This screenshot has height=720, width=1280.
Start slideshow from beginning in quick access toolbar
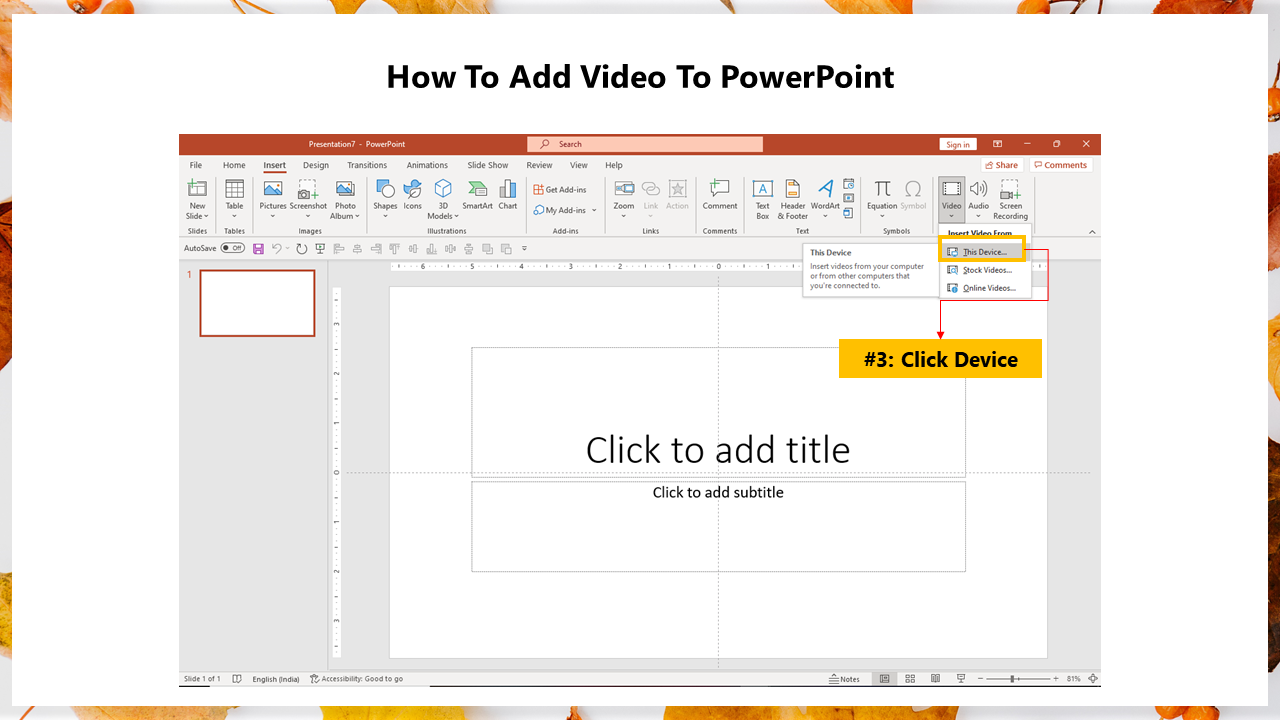[x=320, y=248]
